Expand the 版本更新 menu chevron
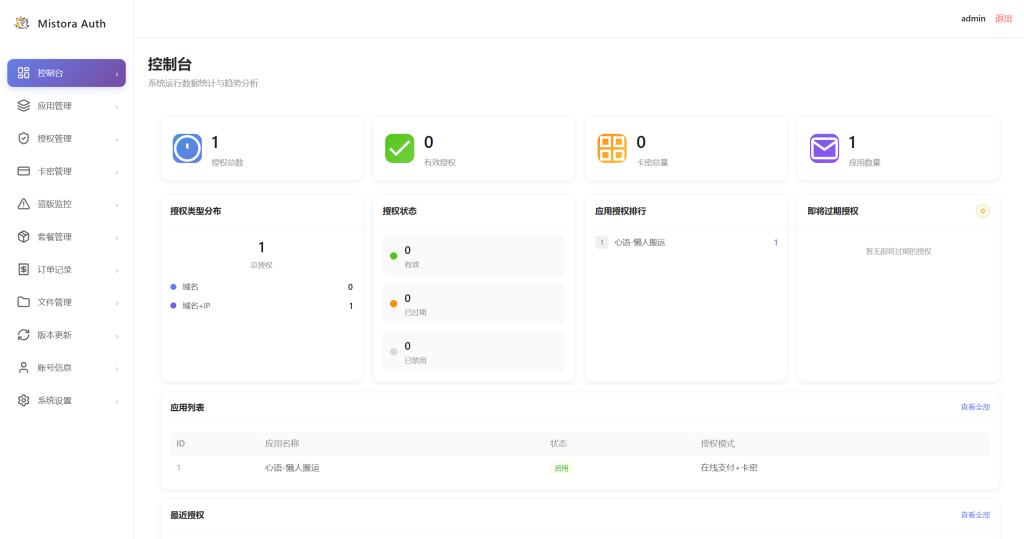 pyautogui.click(x=117, y=335)
